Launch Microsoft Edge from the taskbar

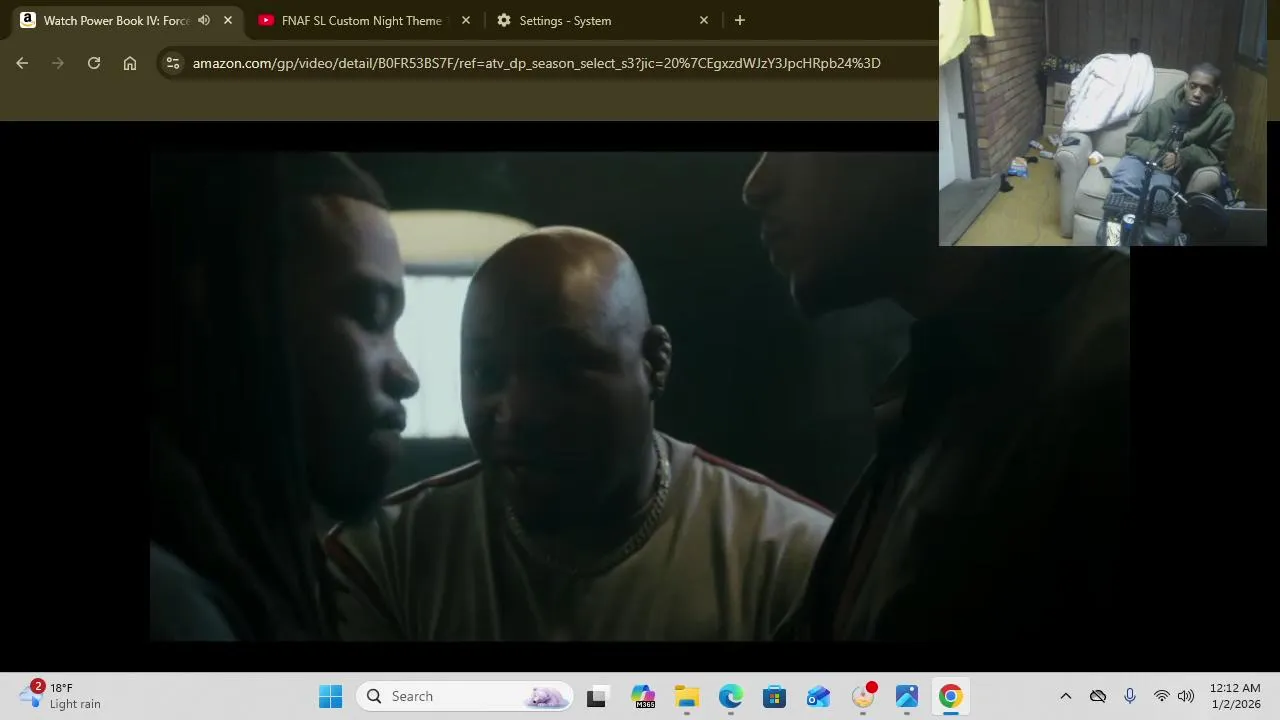pos(731,696)
